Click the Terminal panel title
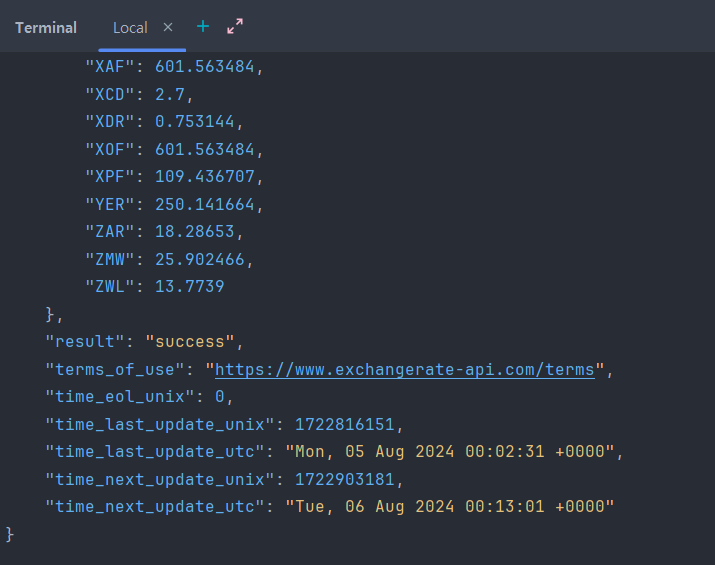 [46, 28]
